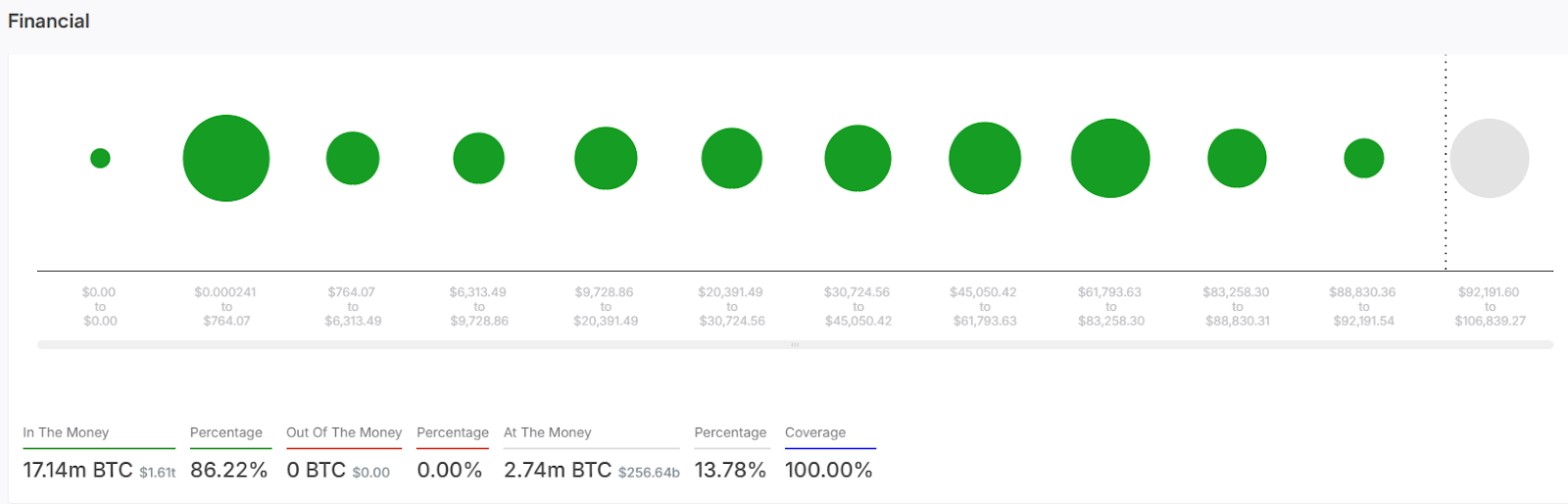Click the $0.000241 to $764.07 range label
1568x504 pixels.
pyautogui.click(x=226, y=306)
